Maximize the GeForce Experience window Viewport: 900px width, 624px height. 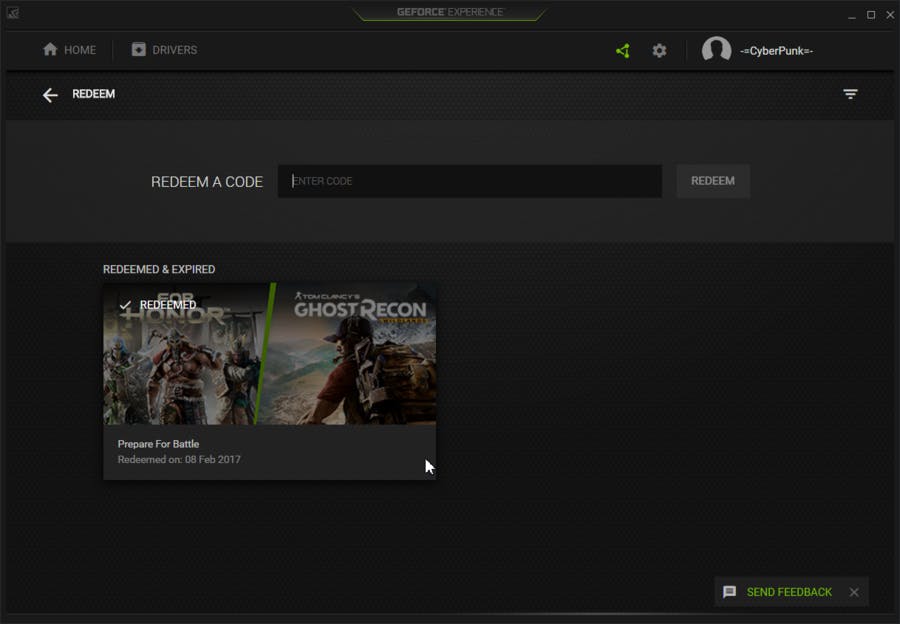point(871,14)
